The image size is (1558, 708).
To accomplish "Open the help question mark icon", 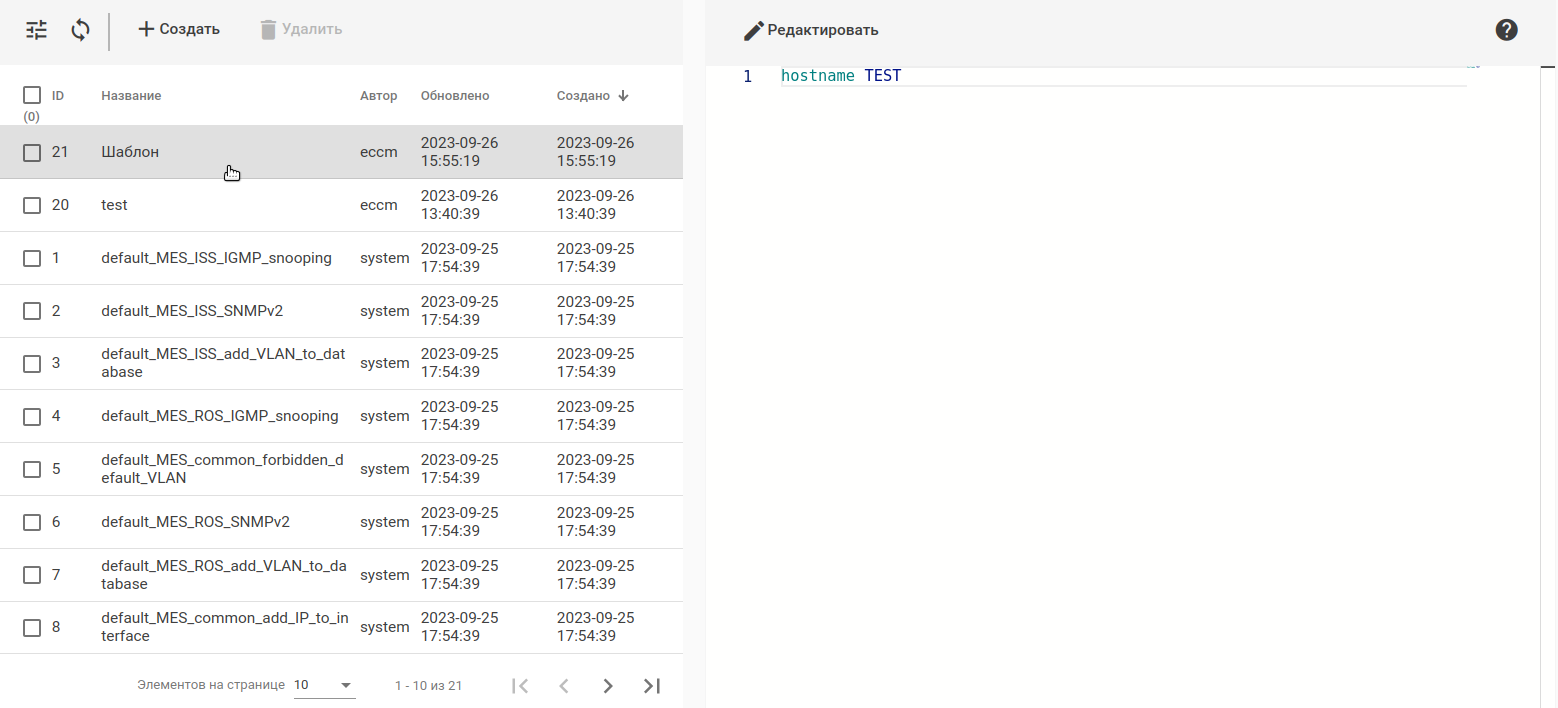I will 1507,30.
